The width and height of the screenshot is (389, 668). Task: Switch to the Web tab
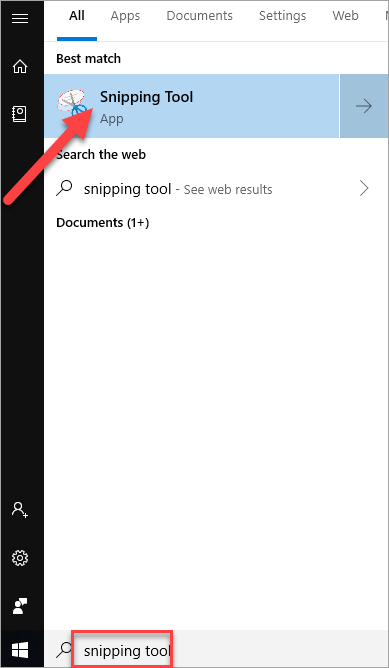345,16
